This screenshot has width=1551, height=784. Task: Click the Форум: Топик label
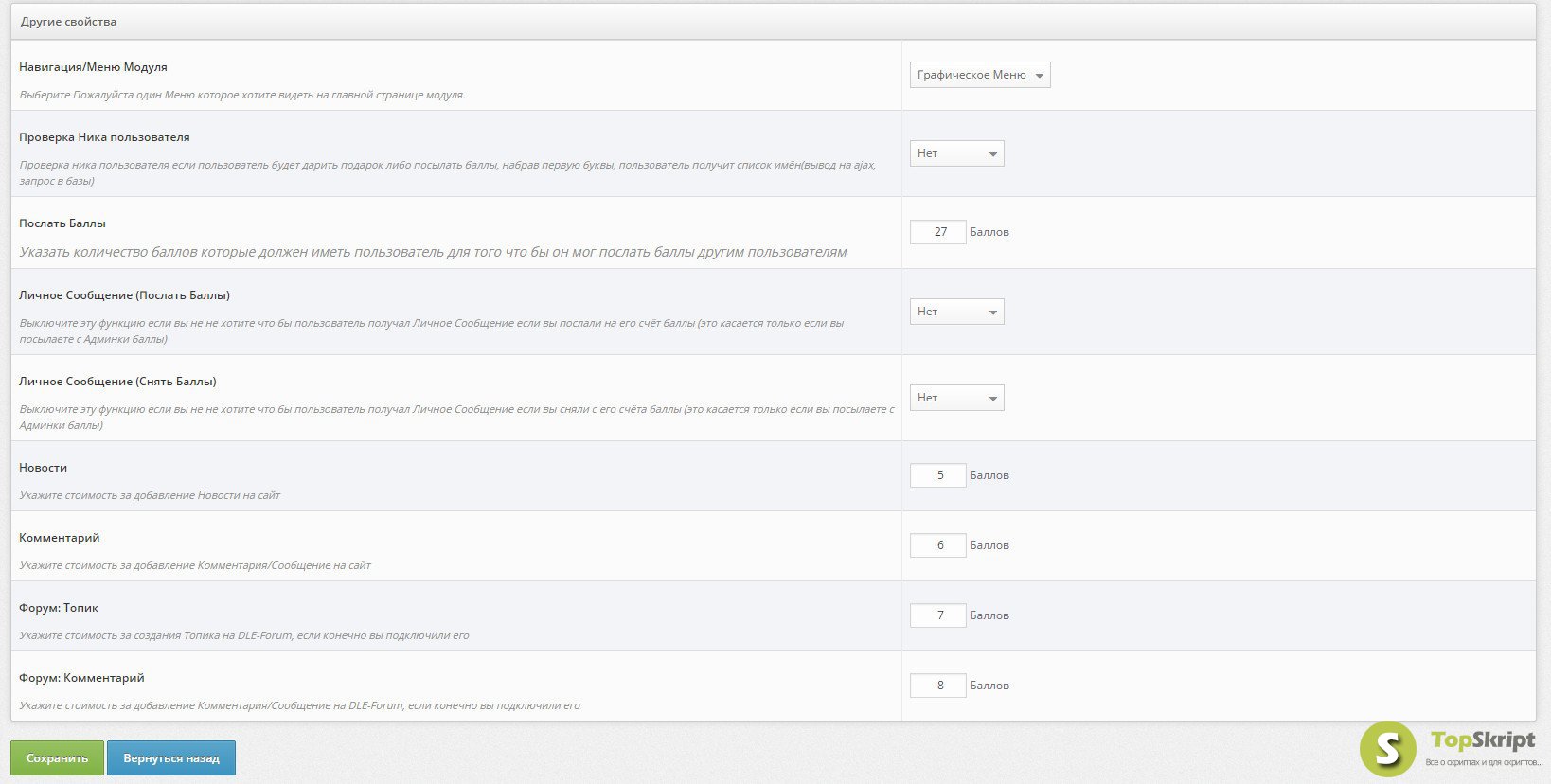[x=59, y=608]
